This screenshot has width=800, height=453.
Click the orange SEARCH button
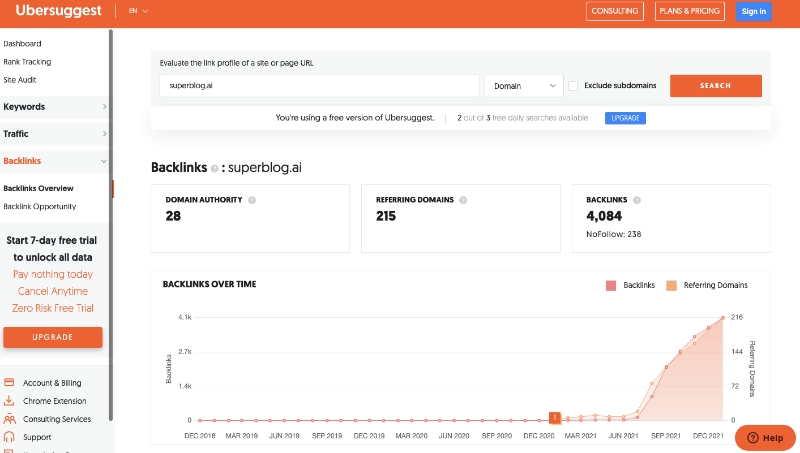(x=715, y=86)
